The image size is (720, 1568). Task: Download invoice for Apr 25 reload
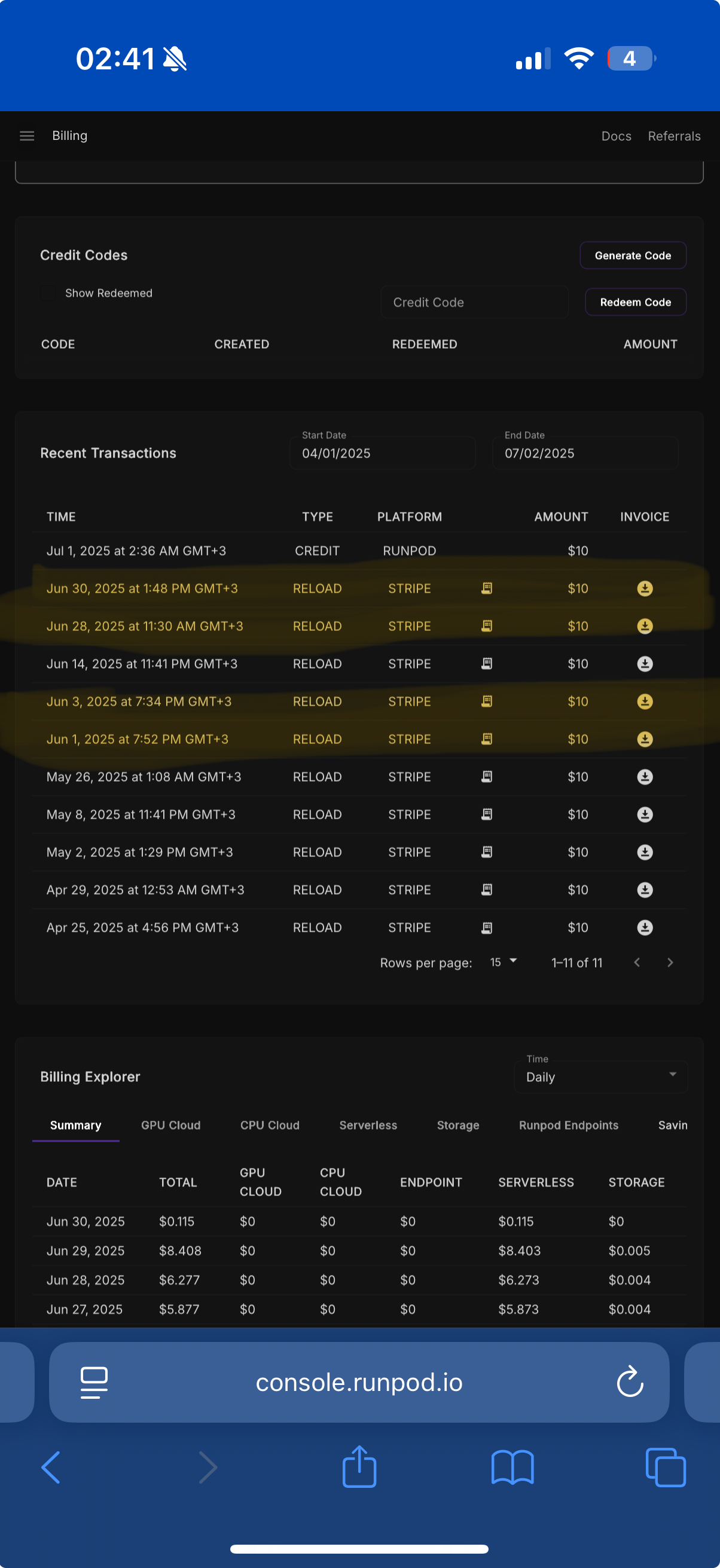point(645,928)
